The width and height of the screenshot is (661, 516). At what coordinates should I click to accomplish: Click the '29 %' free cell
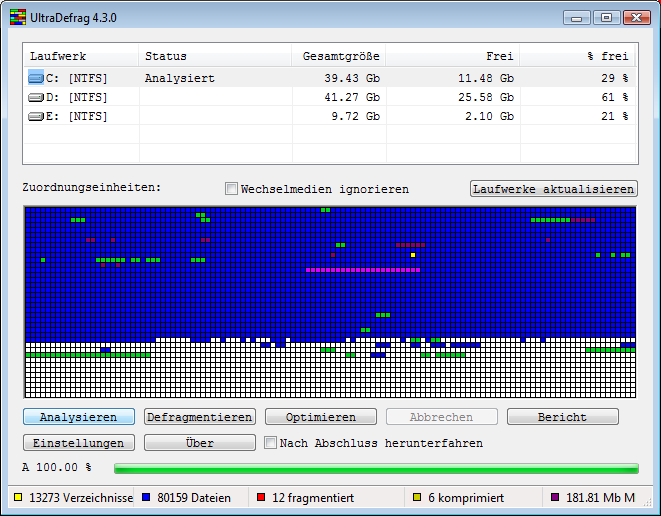(615, 78)
